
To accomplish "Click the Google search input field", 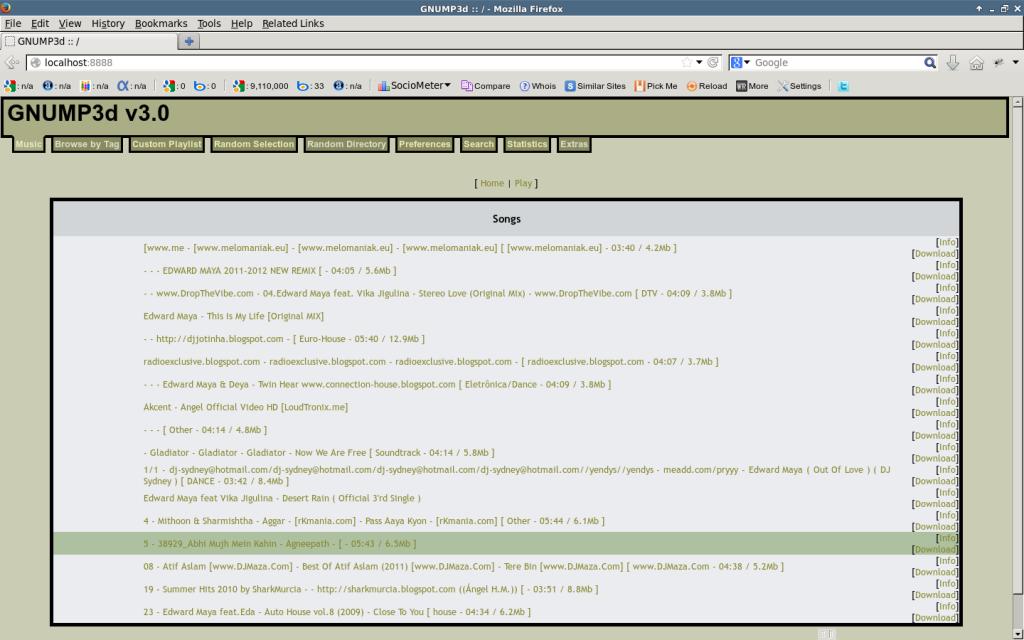I will tap(837, 63).
